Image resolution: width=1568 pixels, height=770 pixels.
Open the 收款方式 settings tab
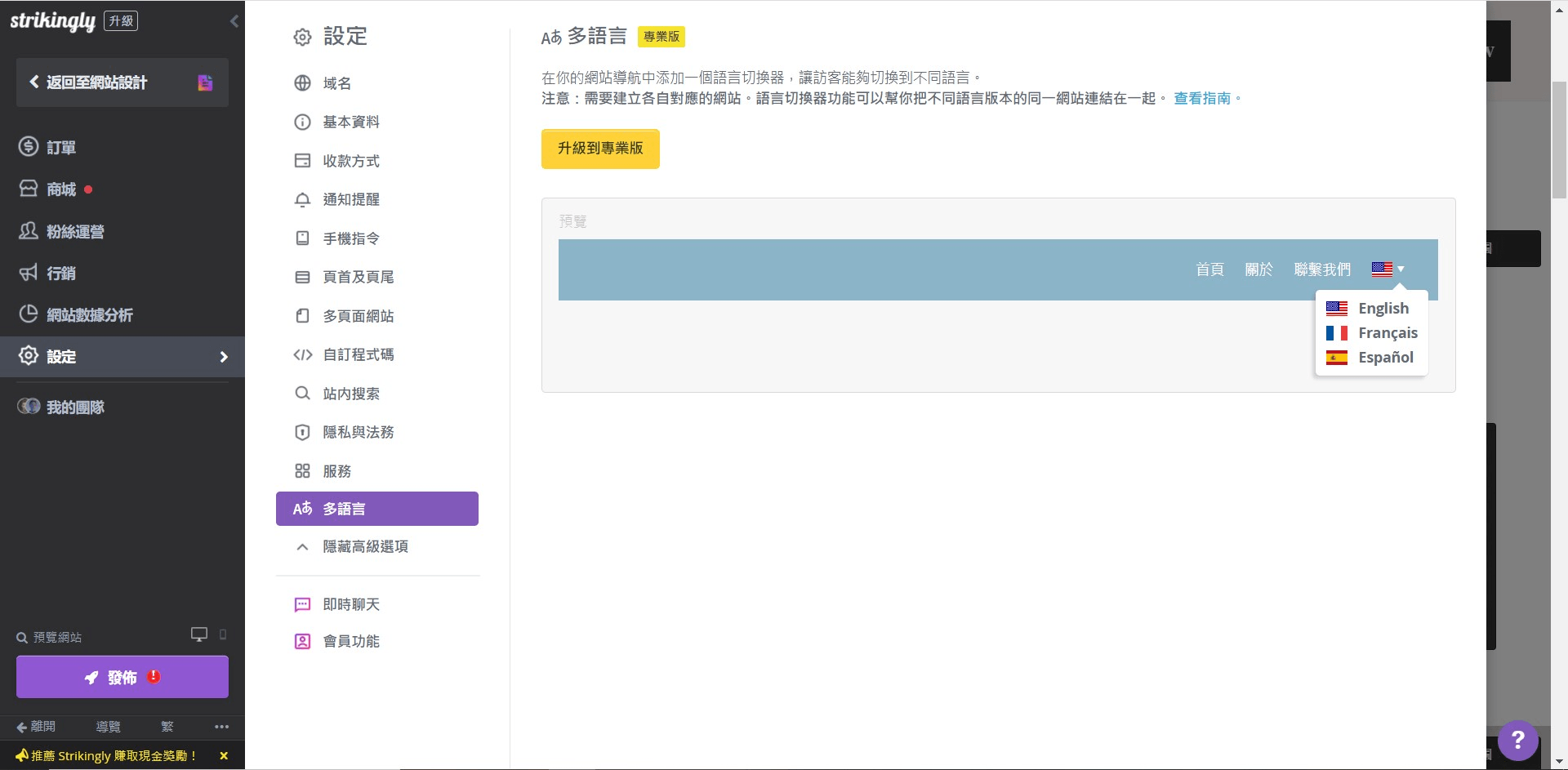(350, 161)
